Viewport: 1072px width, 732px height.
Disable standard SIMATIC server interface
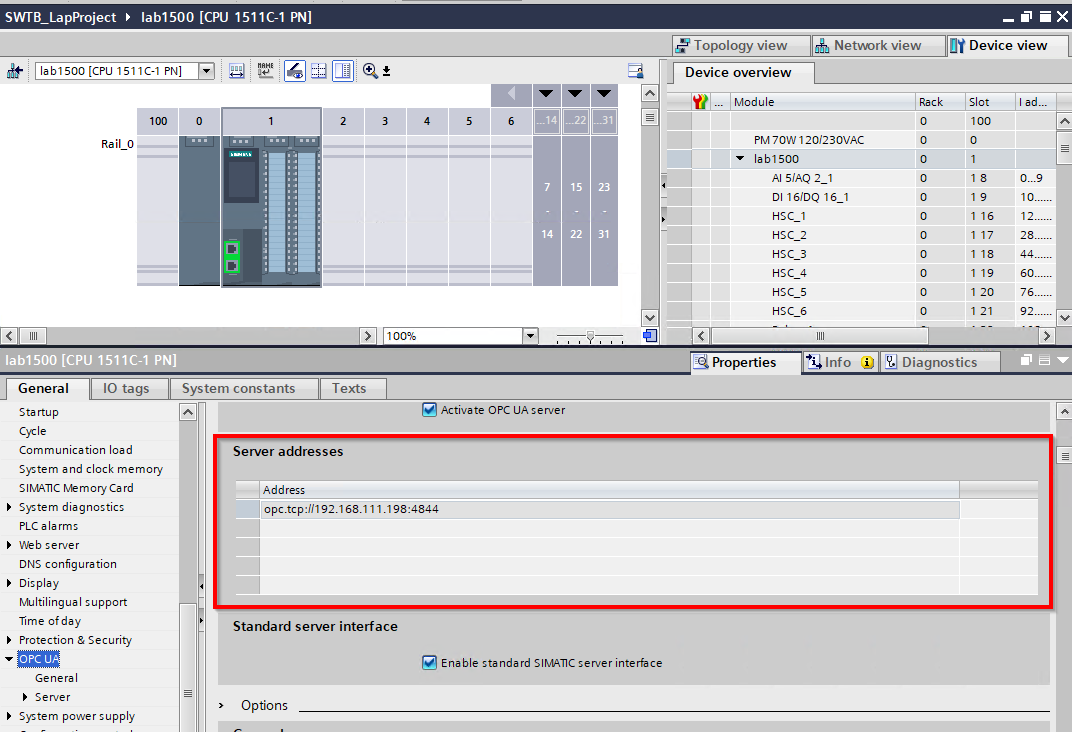tap(429, 662)
